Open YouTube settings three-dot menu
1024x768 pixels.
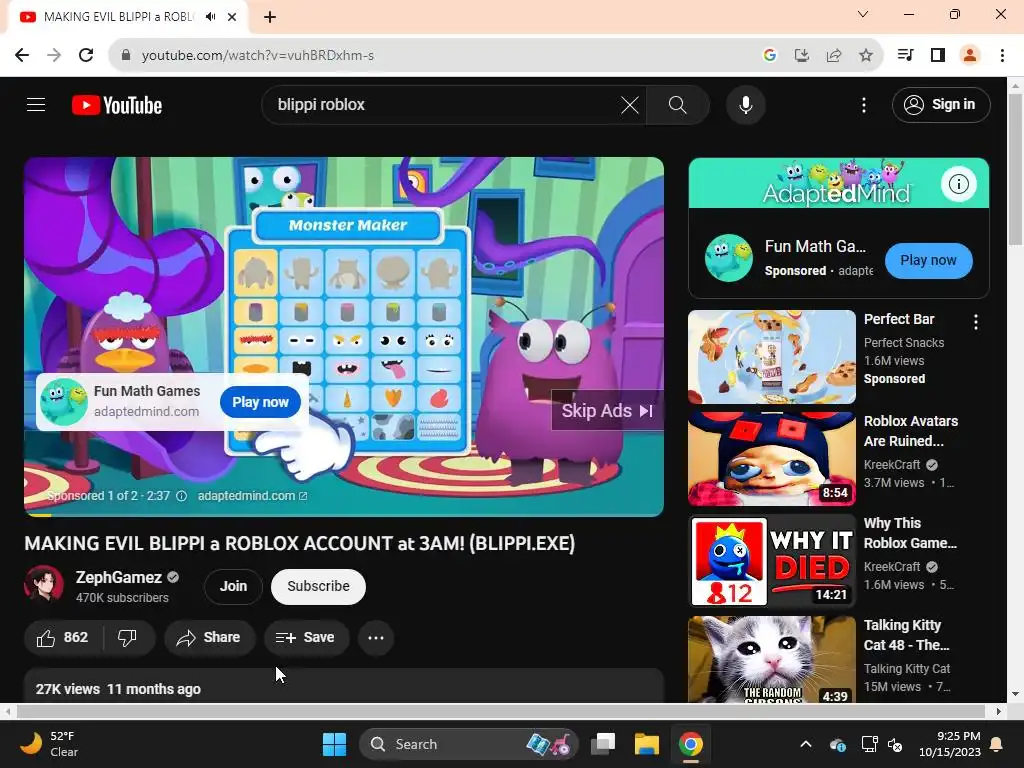pos(863,104)
